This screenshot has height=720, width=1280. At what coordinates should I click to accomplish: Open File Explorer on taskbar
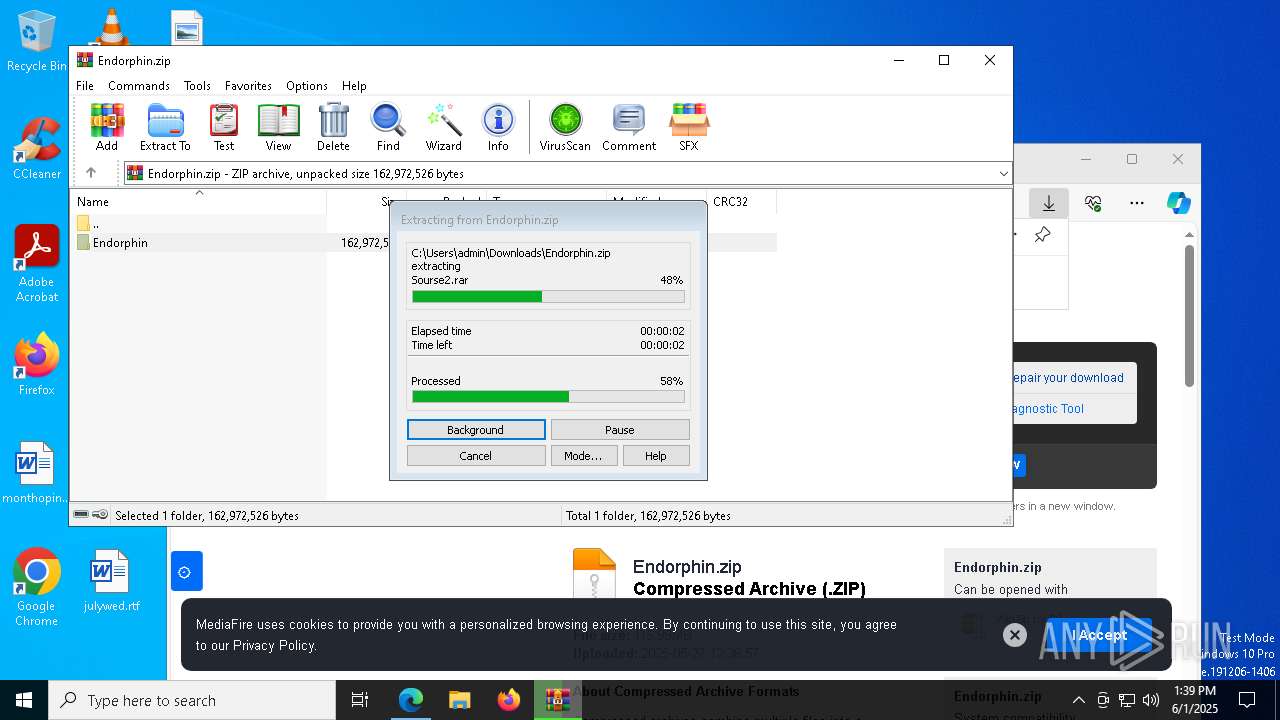459,700
